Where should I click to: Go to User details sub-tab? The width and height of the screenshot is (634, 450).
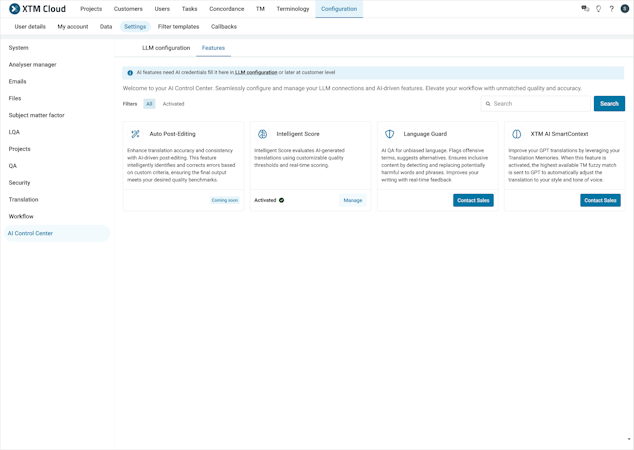click(30, 27)
